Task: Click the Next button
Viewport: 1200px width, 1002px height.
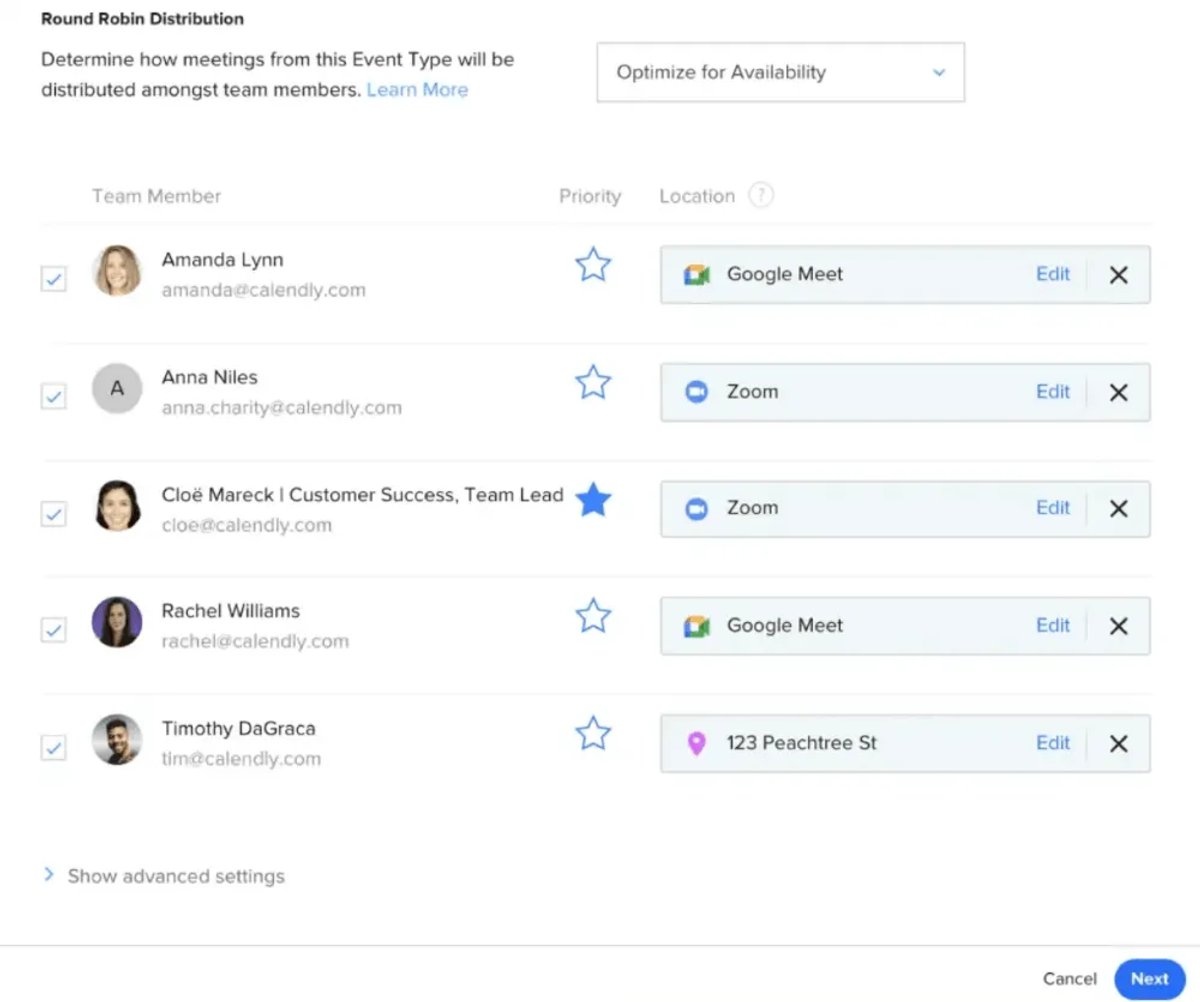Action: pyautogui.click(x=1149, y=979)
